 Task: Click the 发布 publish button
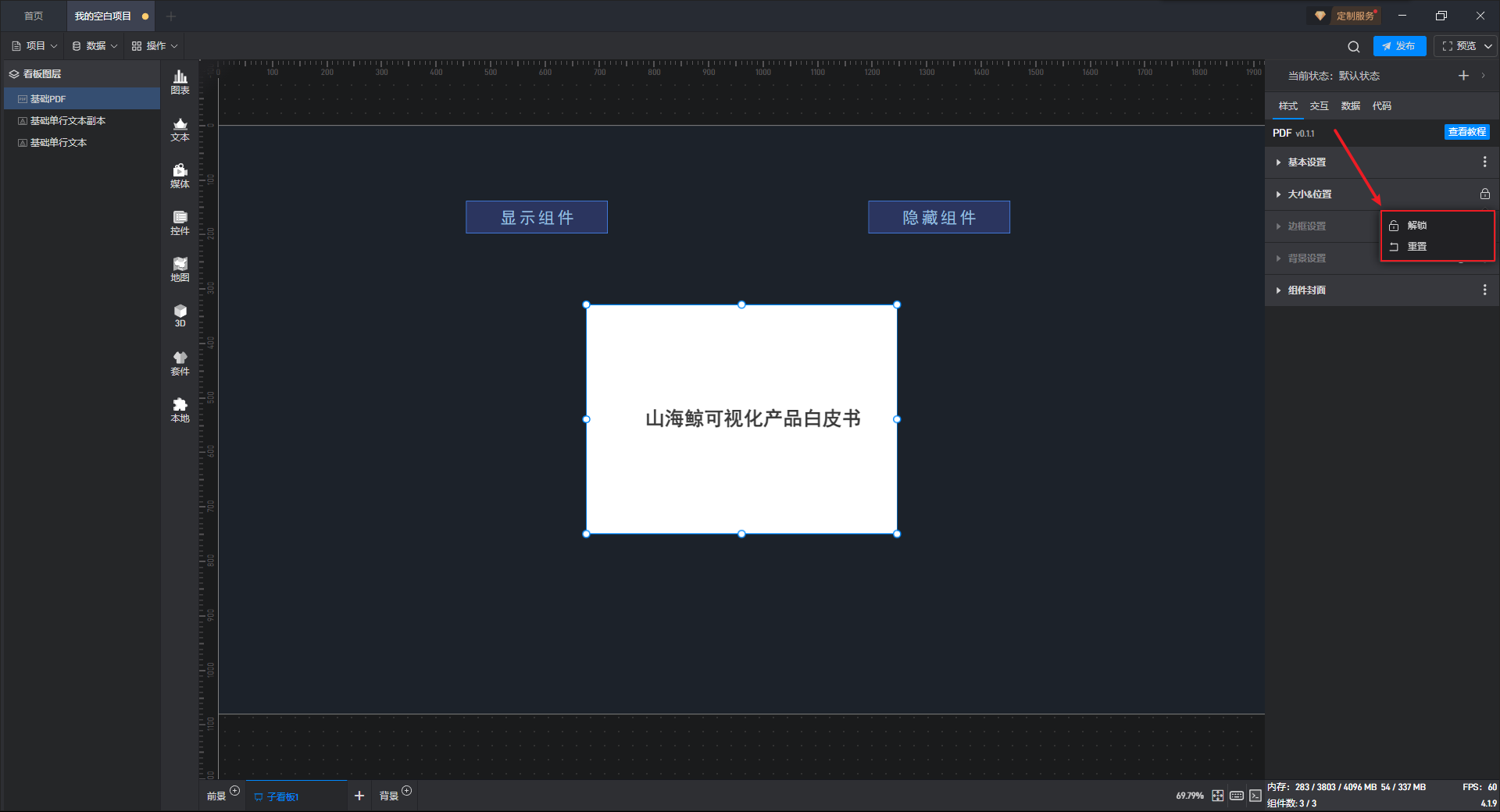coord(1399,46)
